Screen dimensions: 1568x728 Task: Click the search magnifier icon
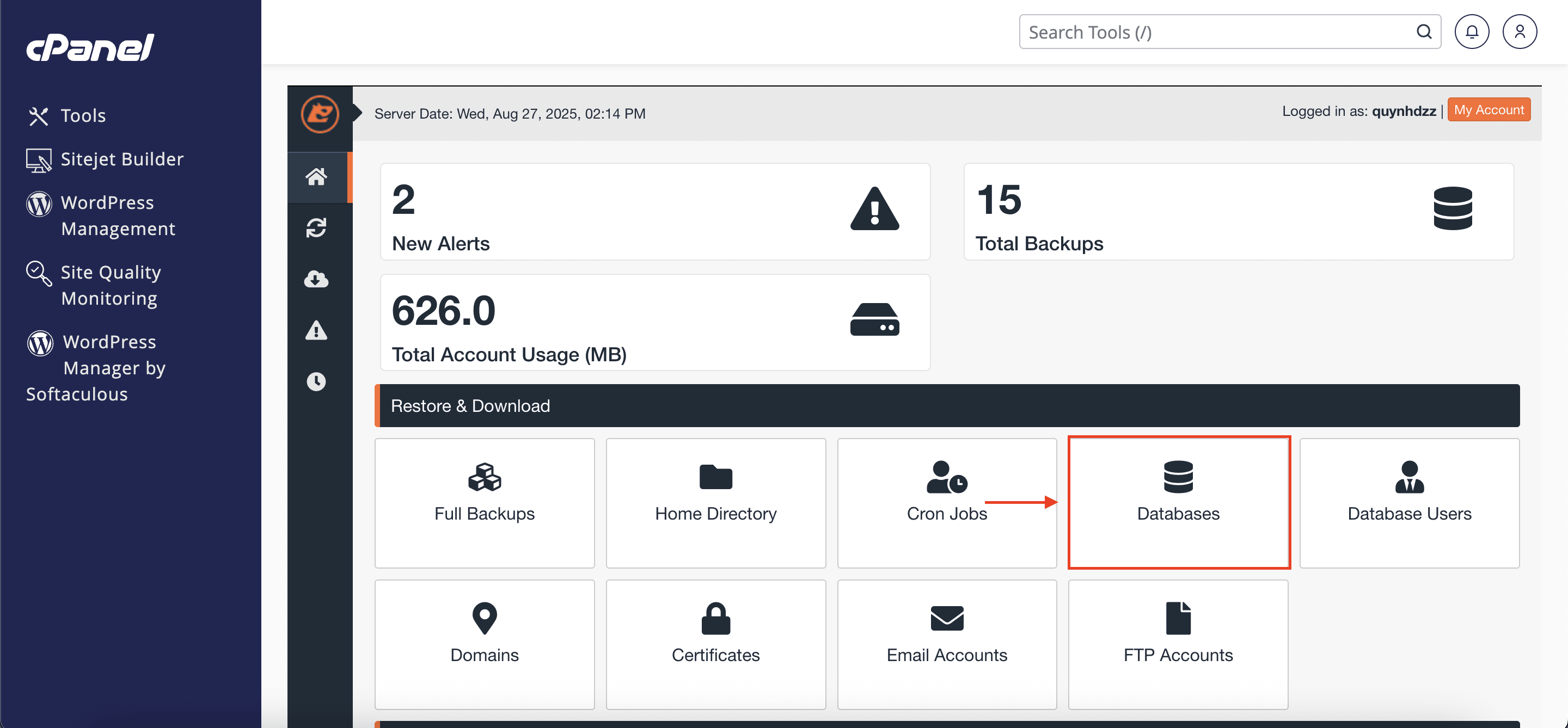point(1424,32)
